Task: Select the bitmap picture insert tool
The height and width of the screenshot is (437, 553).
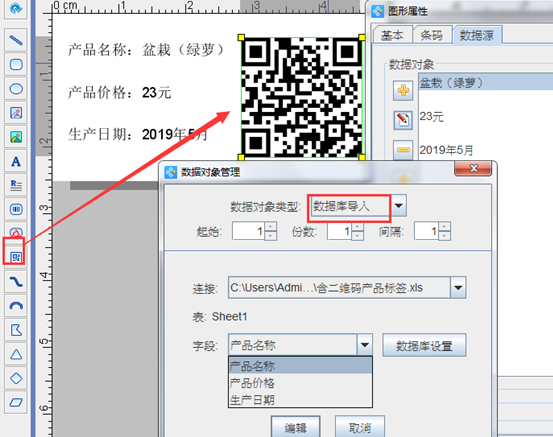Action: coord(16,137)
